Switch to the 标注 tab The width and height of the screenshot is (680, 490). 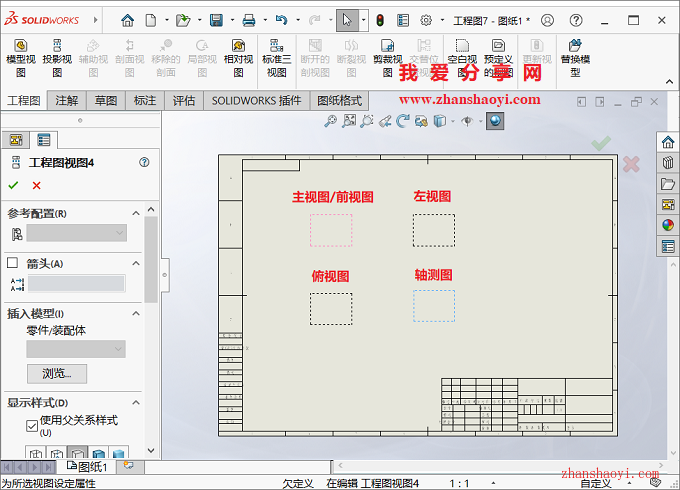pos(145,101)
